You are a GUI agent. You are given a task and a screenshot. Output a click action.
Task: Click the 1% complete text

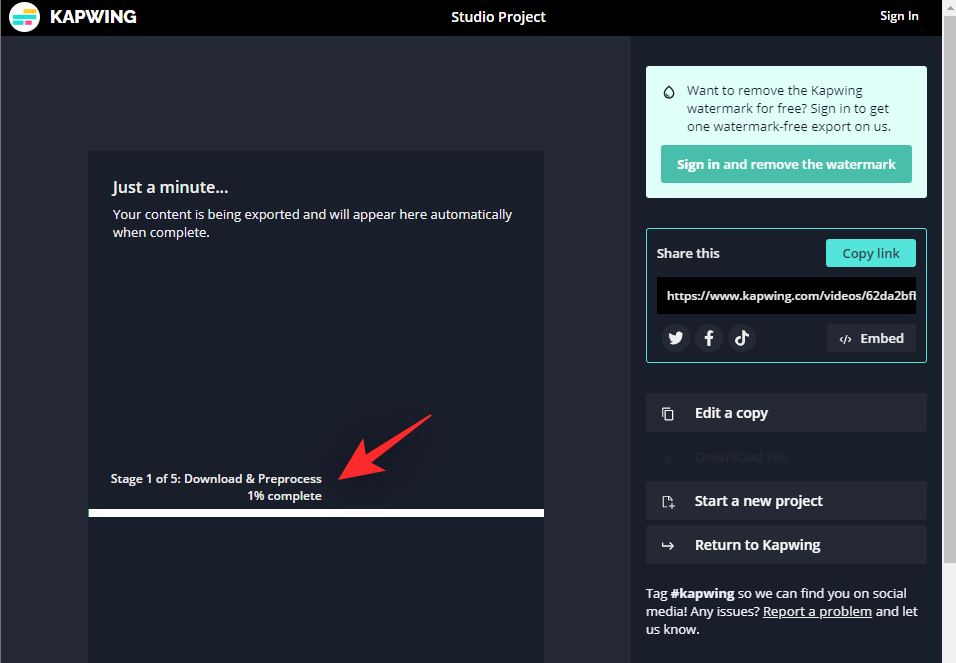[x=284, y=496]
